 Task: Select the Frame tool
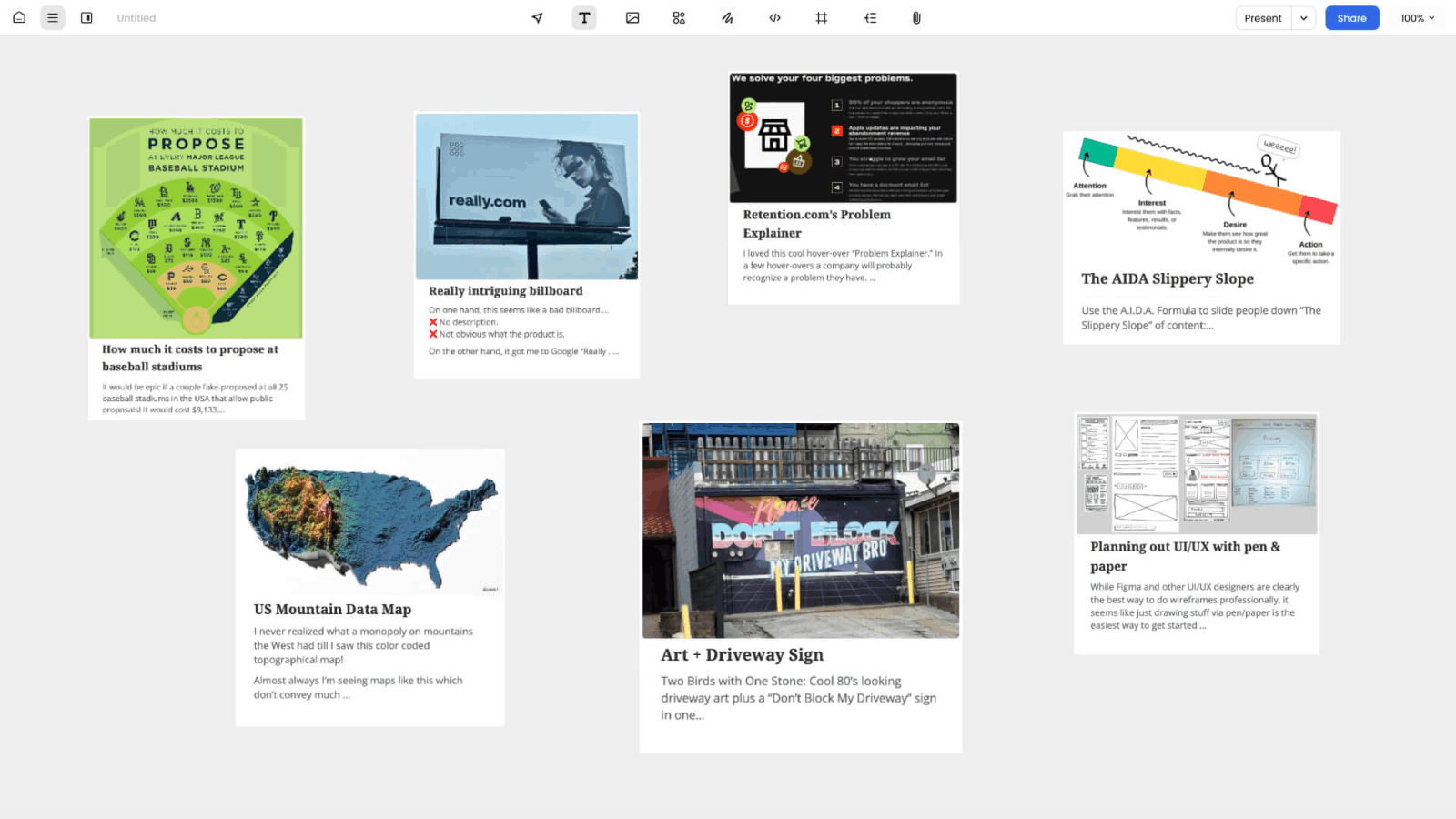[822, 18]
